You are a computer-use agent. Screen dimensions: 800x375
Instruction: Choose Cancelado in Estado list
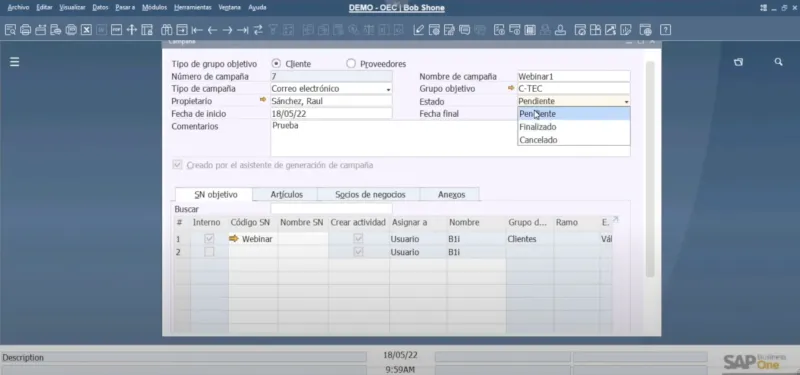[x=573, y=140]
